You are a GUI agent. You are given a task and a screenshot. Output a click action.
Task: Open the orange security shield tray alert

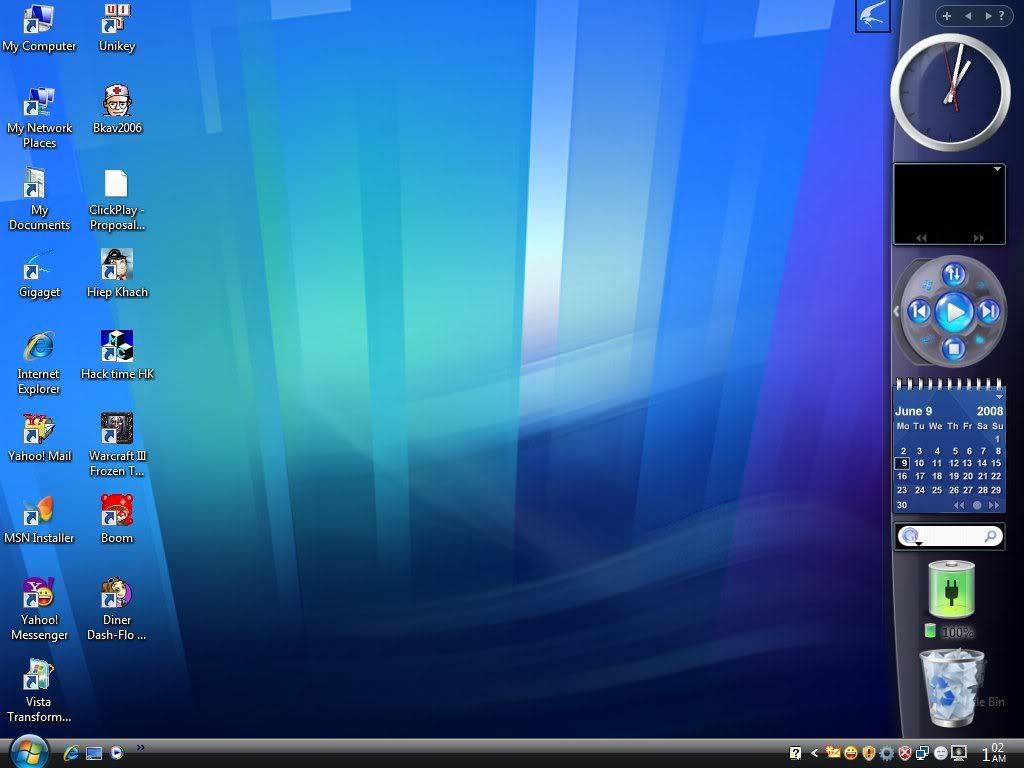coord(869,753)
